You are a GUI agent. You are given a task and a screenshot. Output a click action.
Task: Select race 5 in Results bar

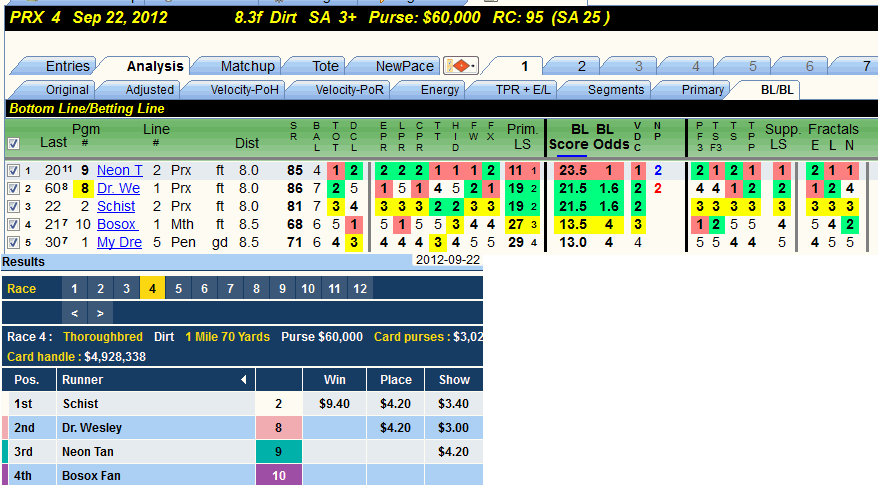[178, 289]
